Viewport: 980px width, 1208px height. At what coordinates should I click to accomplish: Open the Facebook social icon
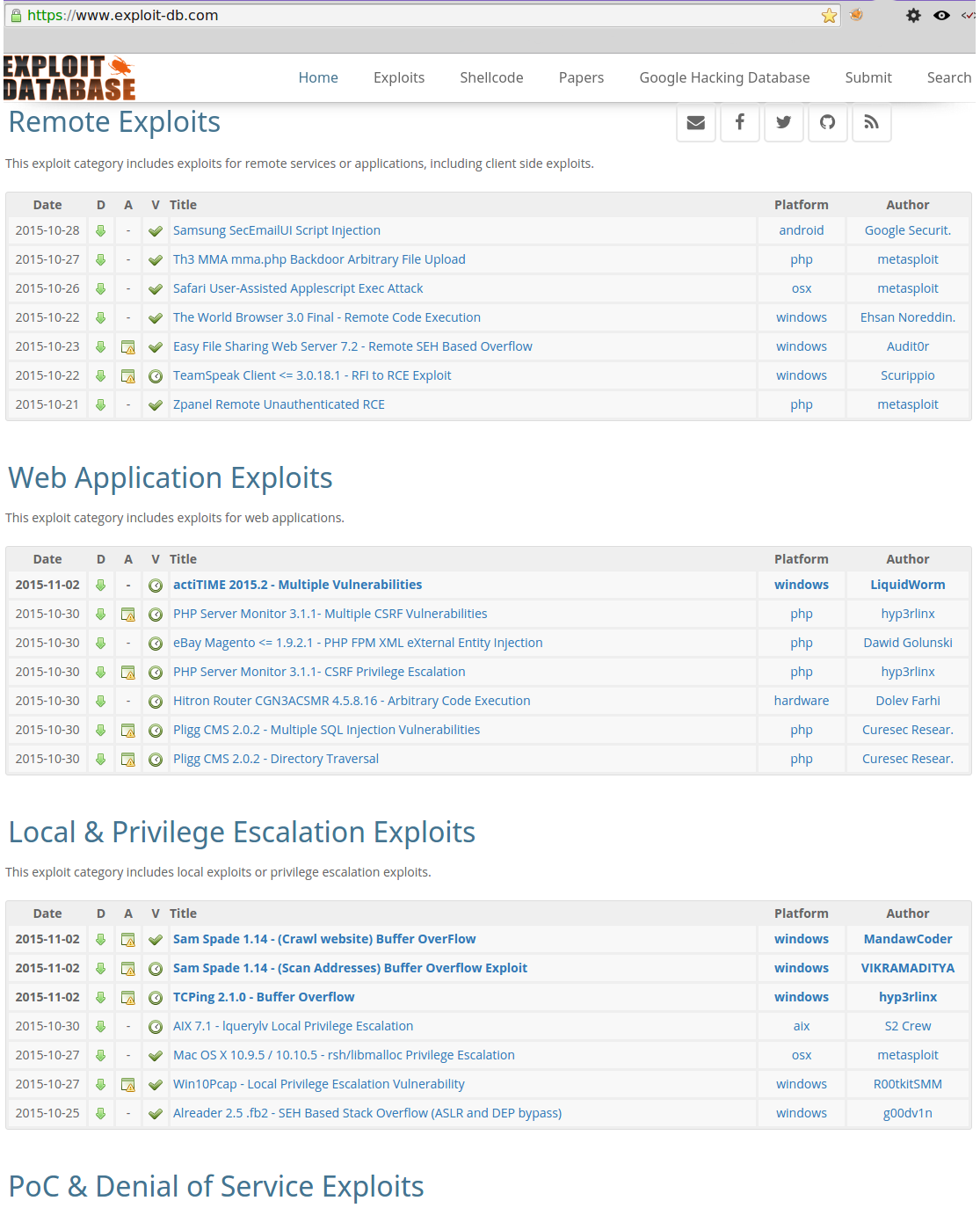click(x=740, y=122)
